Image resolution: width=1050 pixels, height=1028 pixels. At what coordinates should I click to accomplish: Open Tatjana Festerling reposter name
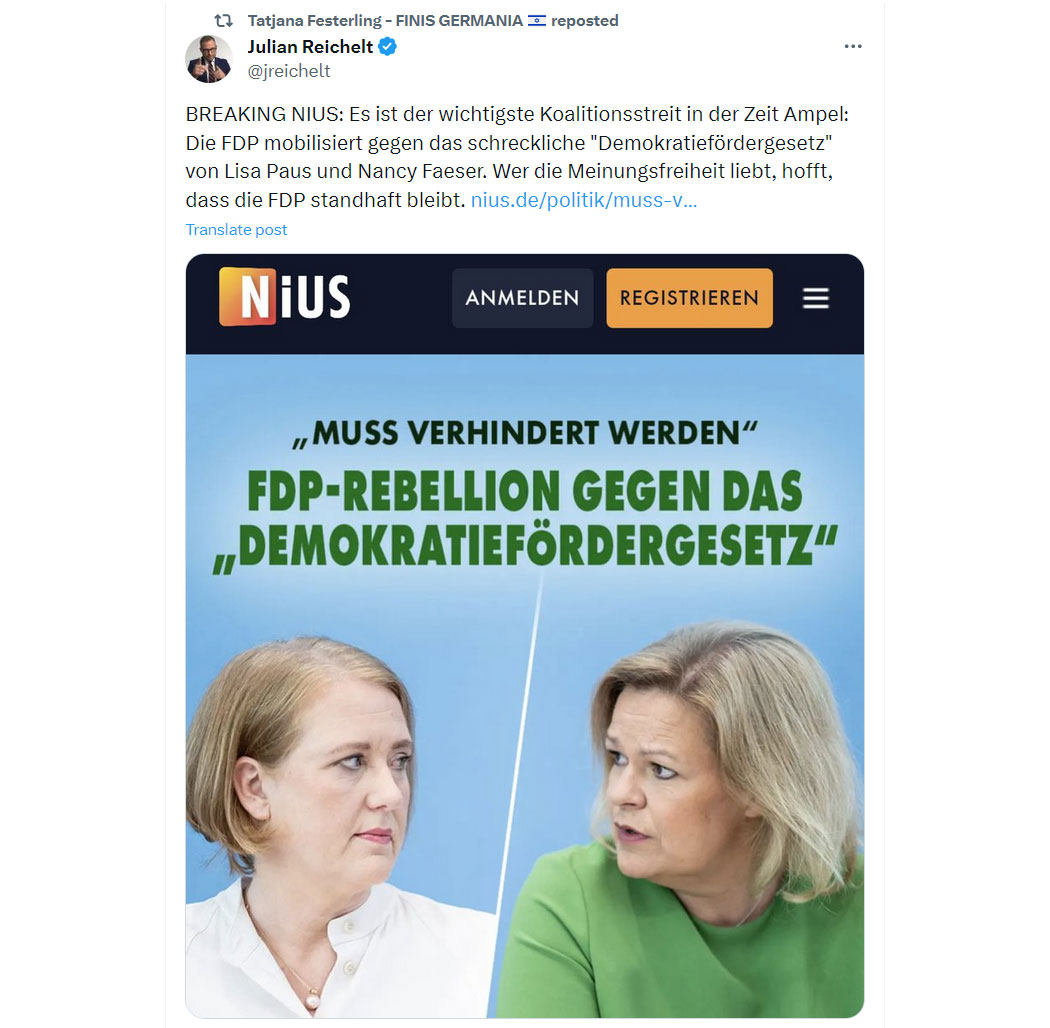(x=385, y=21)
